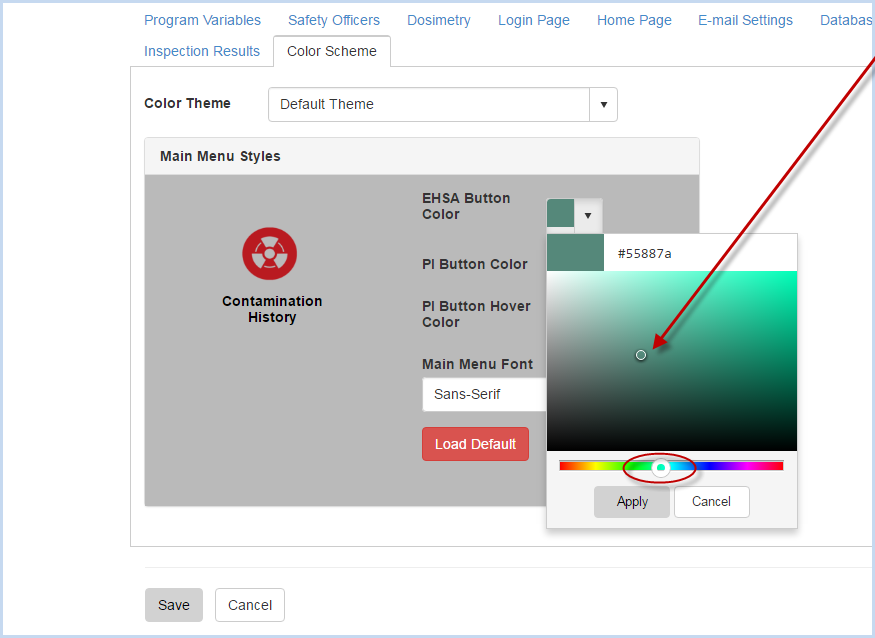
Task: Open the Color Theme dropdown arrow
Action: click(603, 104)
